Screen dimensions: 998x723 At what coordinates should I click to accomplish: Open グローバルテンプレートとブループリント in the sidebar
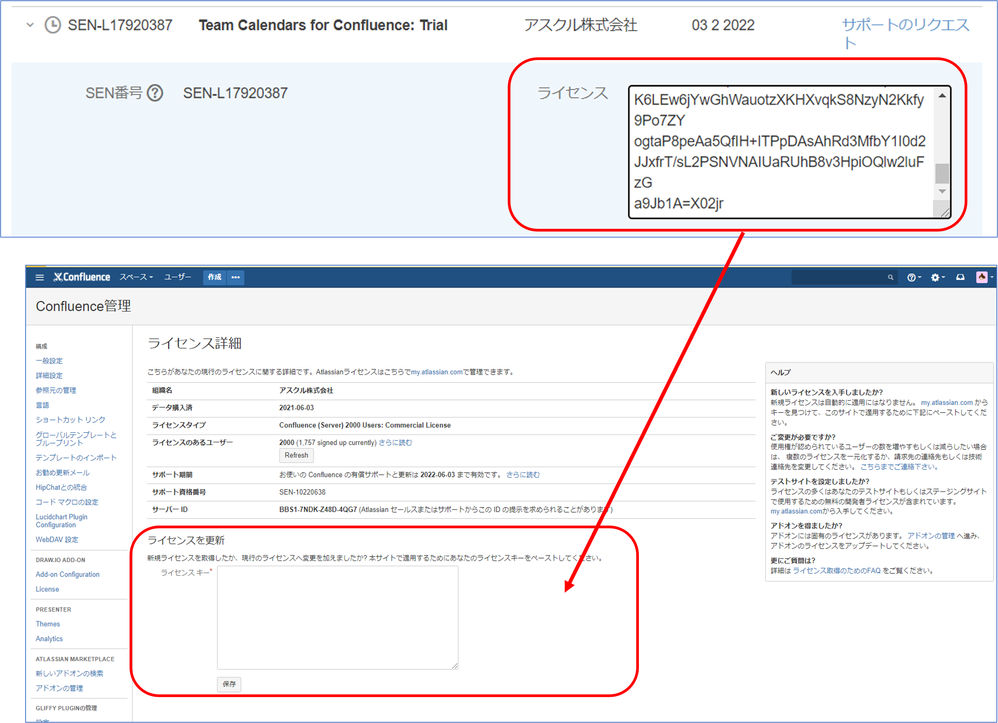click(x=76, y=439)
